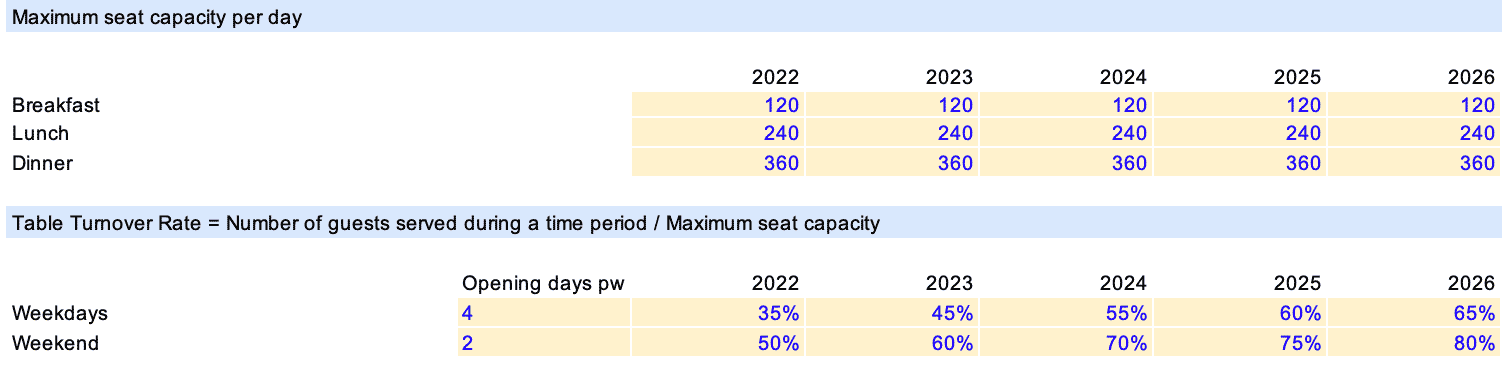The width and height of the screenshot is (1510, 370).
Task: Click the Opening days pw column header
Action: click(x=543, y=283)
